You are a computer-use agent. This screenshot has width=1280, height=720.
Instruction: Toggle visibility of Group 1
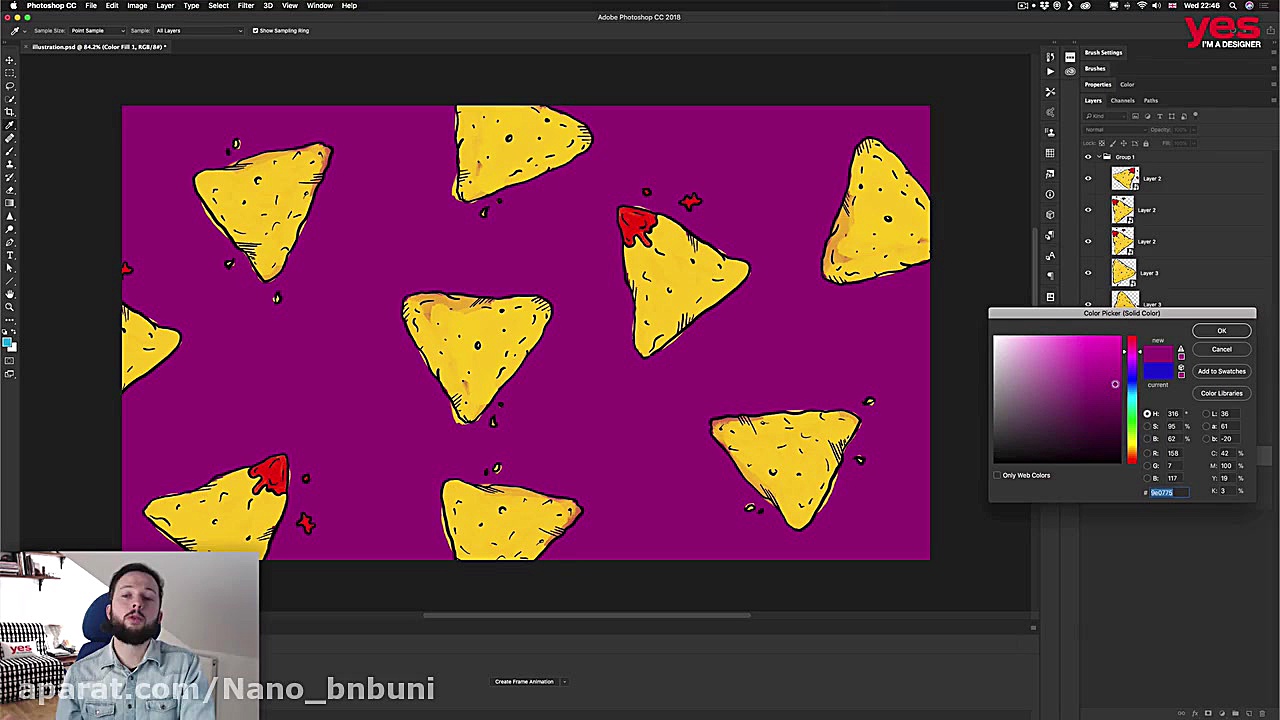[x=1088, y=157]
